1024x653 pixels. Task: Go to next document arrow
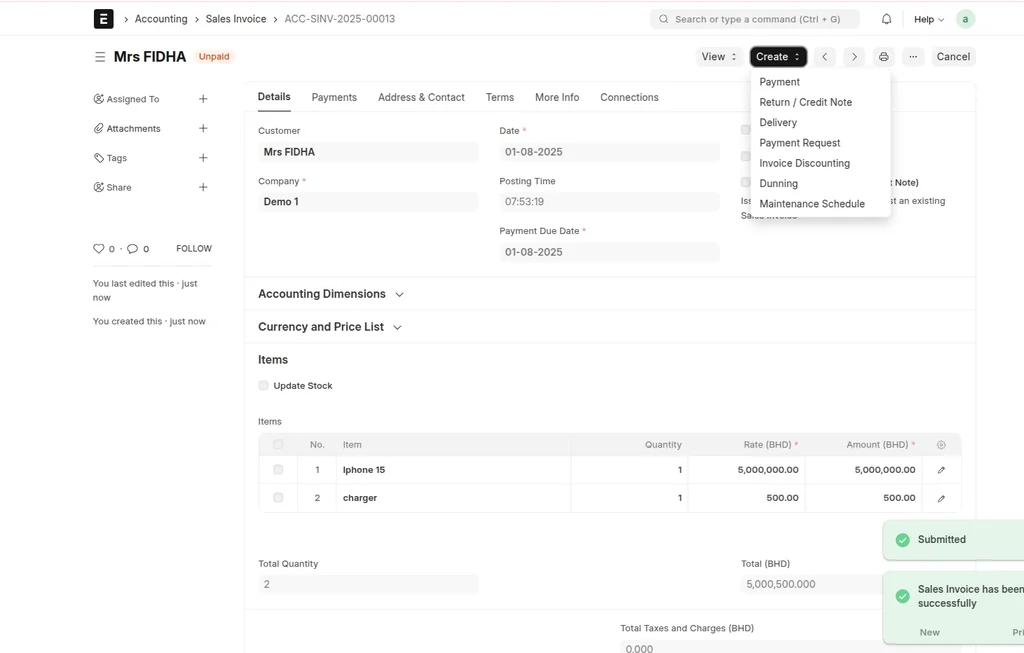pos(854,57)
